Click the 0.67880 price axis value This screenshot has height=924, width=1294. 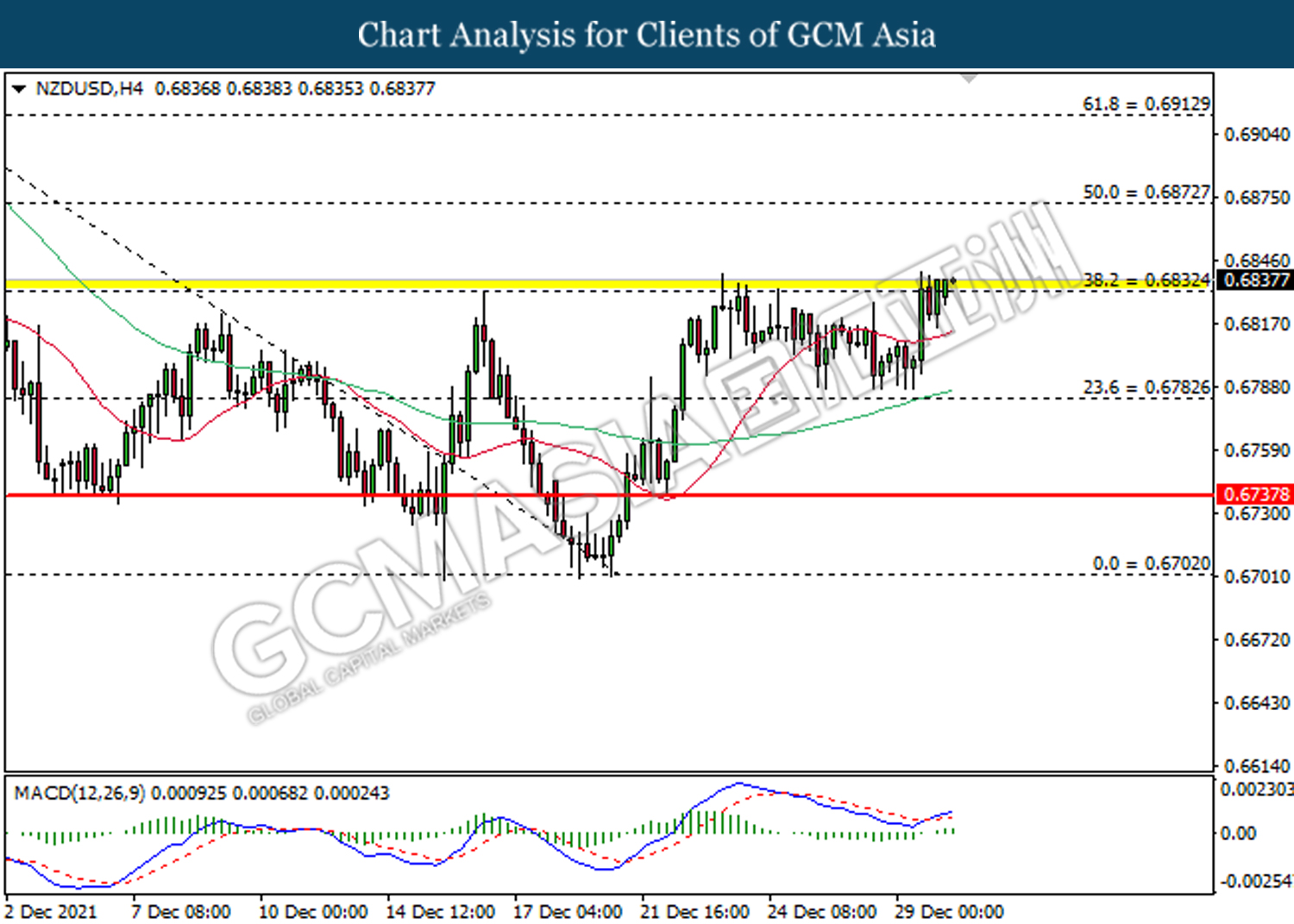1258,387
